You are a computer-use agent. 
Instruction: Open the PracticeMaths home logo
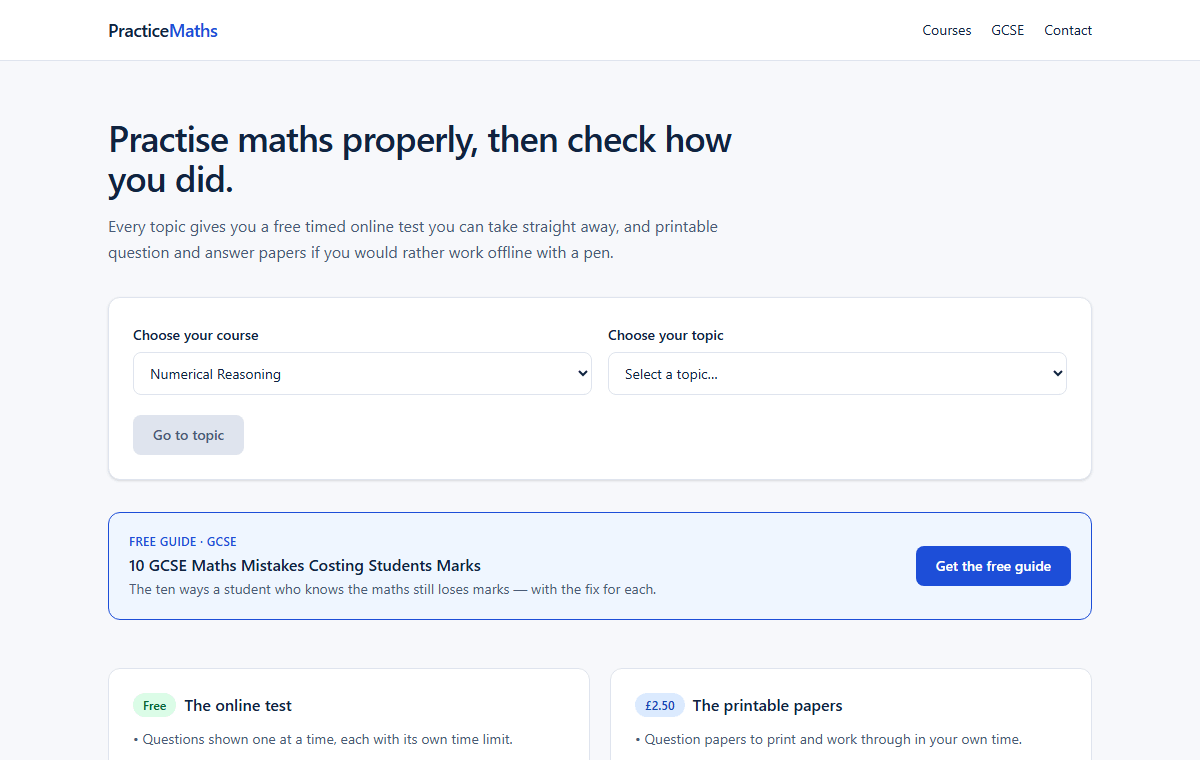point(163,31)
